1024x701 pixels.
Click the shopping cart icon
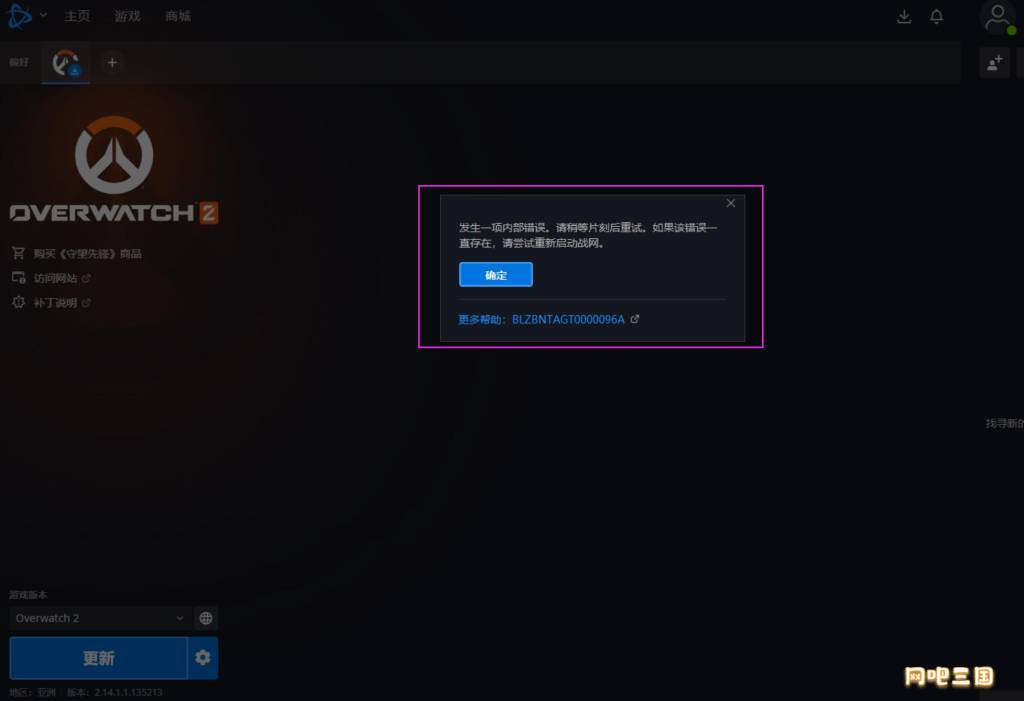pyautogui.click(x=18, y=253)
